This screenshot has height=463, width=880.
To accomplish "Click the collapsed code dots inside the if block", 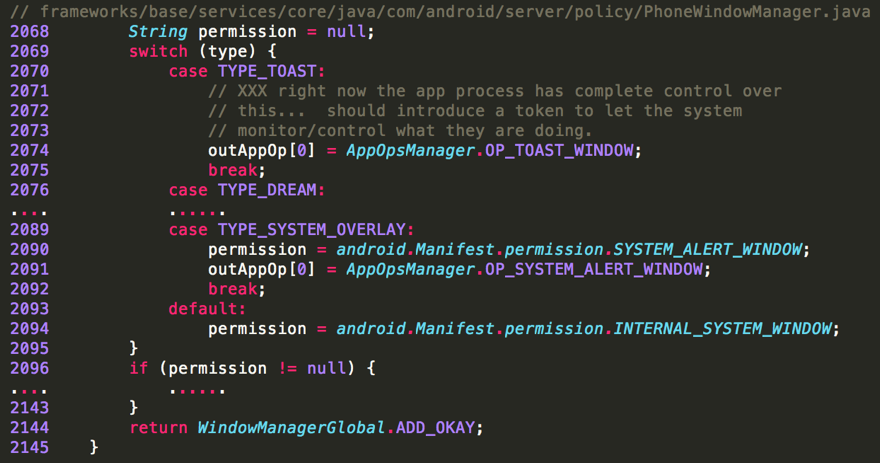I will point(196,389).
